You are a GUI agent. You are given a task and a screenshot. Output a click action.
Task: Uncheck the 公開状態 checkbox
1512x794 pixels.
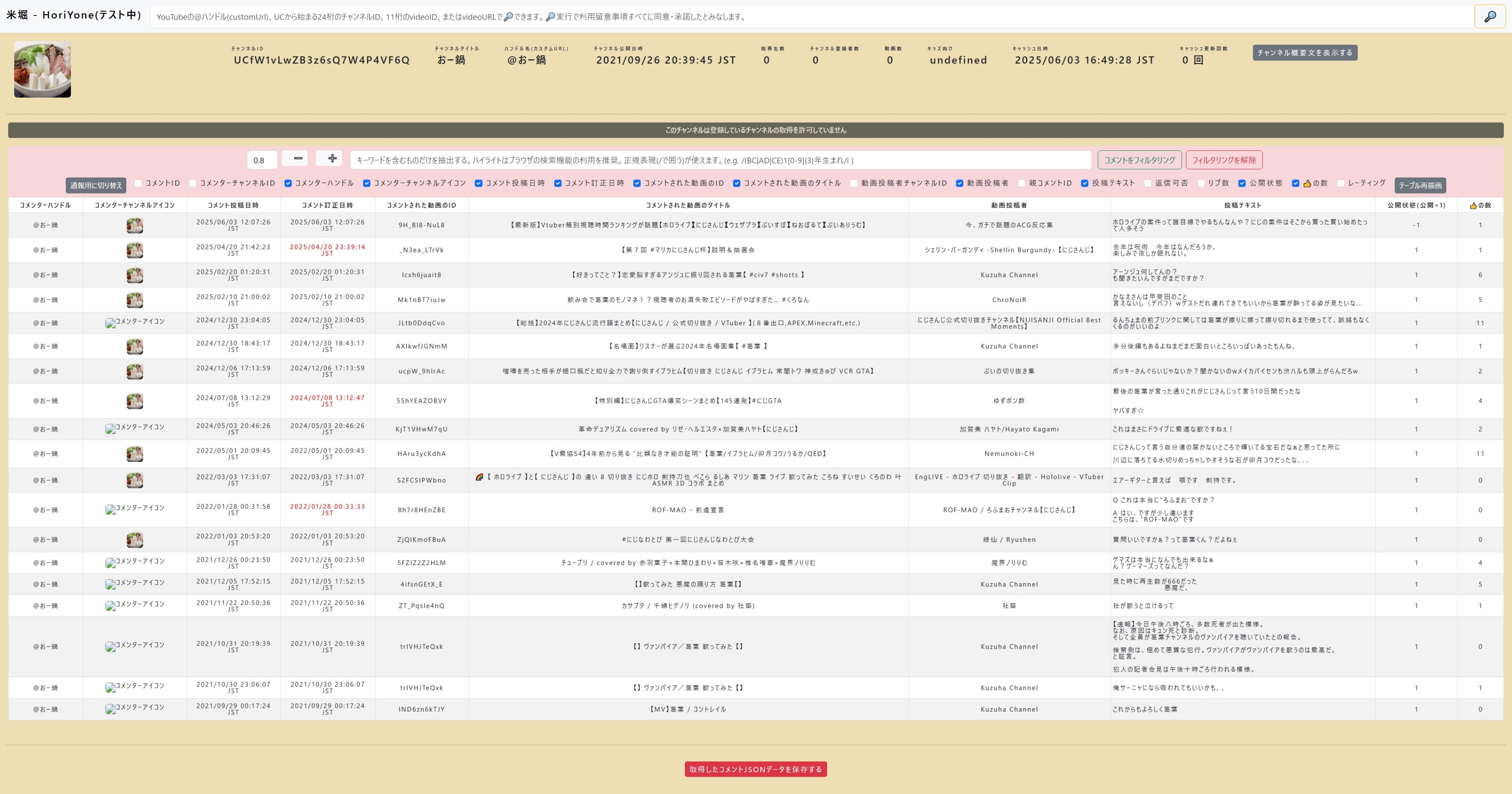(x=1242, y=183)
